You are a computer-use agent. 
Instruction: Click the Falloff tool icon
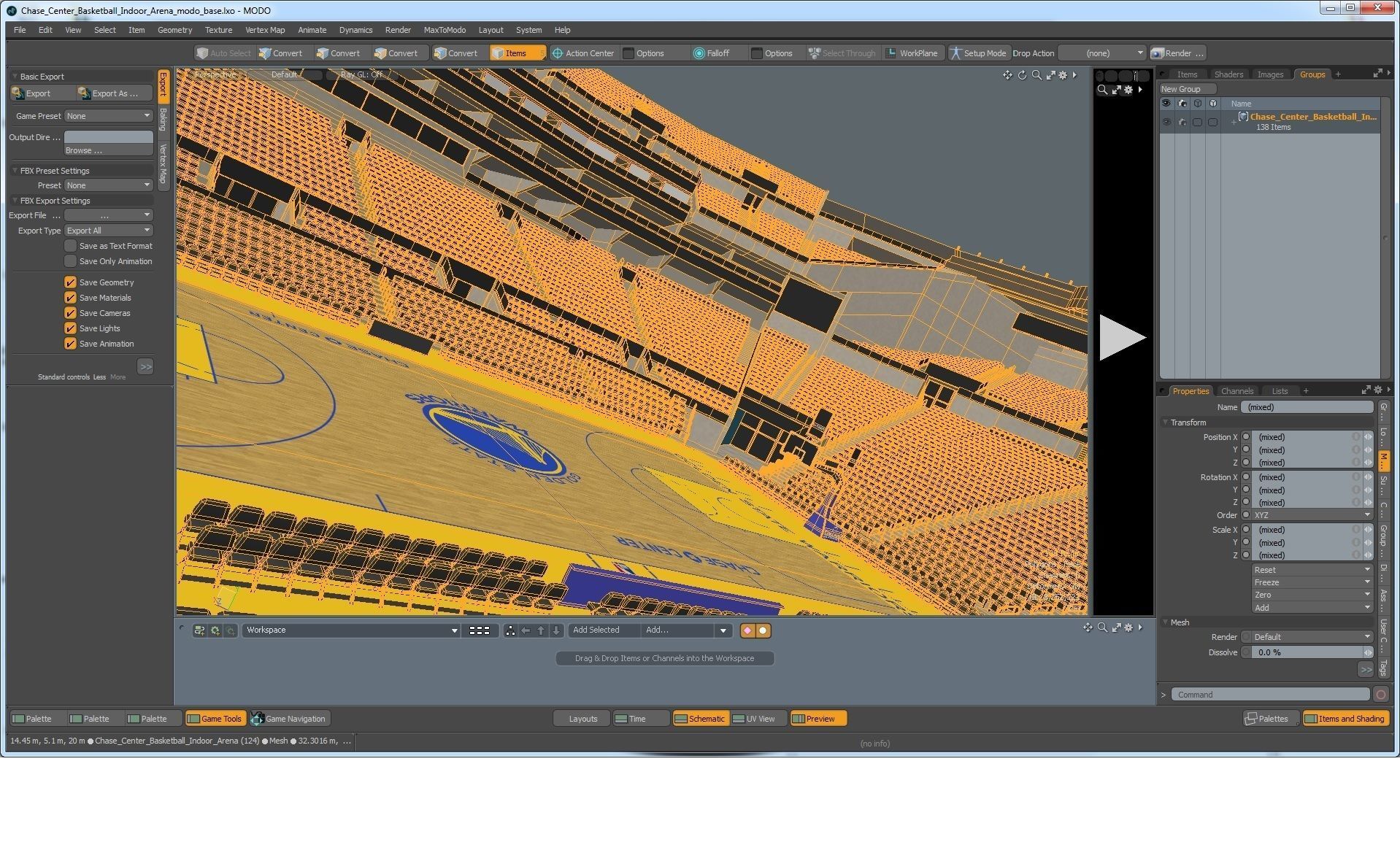699,53
